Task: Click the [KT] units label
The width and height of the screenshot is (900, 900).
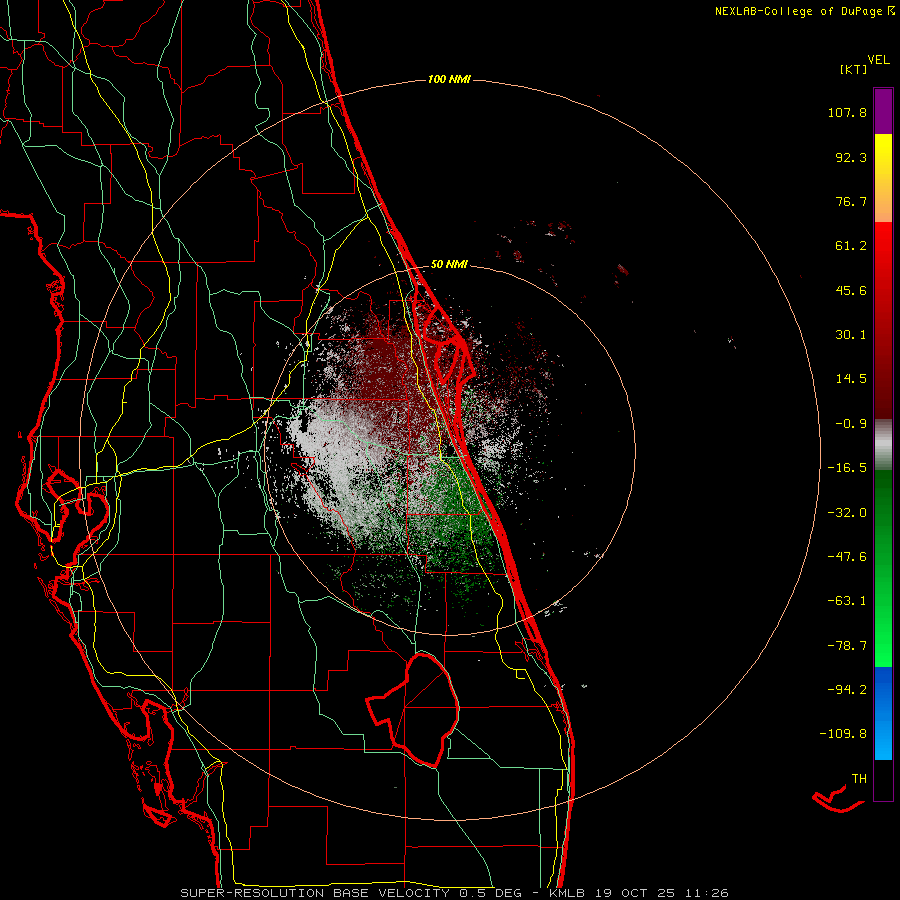Action: [854, 69]
